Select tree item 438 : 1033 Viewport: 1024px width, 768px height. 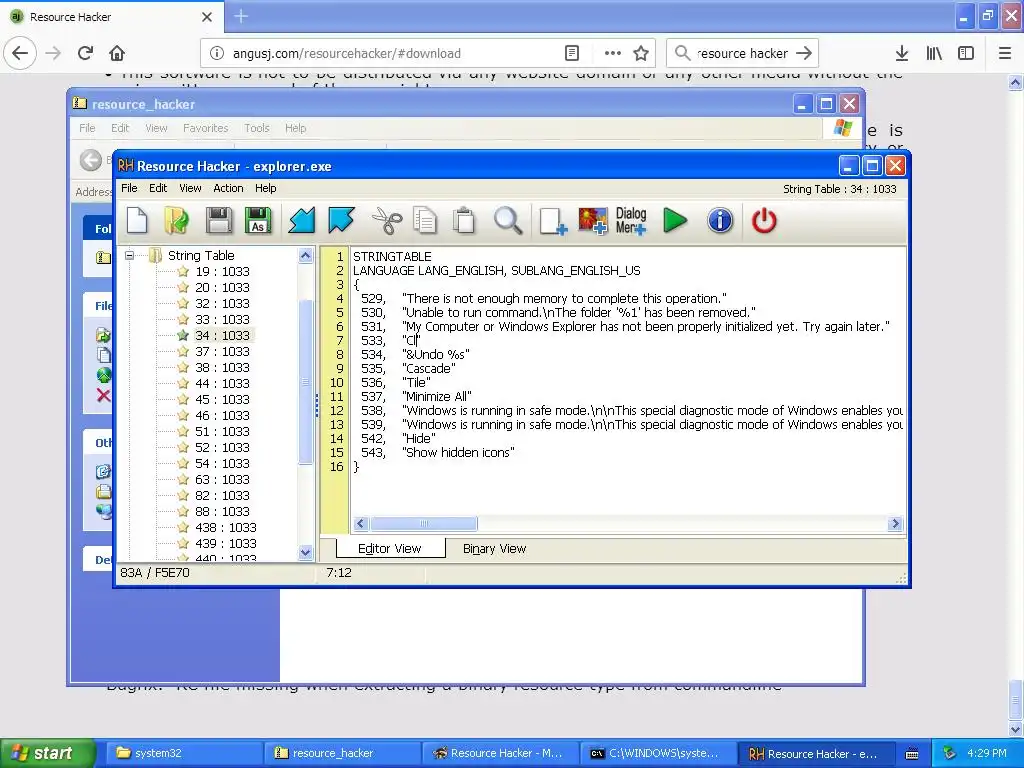(x=226, y=528)
